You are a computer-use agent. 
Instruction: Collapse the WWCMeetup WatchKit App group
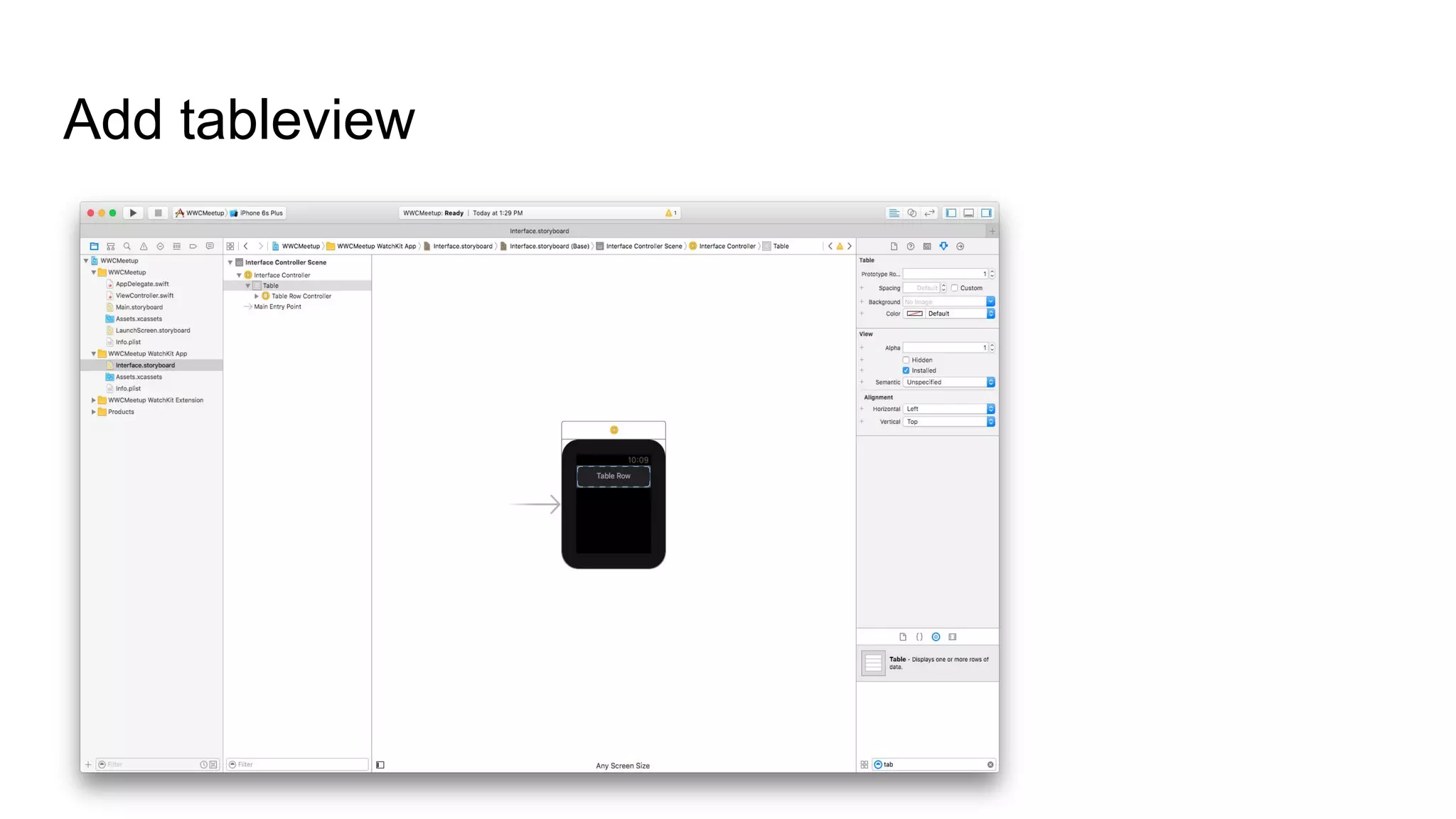(x=93, y=353)
